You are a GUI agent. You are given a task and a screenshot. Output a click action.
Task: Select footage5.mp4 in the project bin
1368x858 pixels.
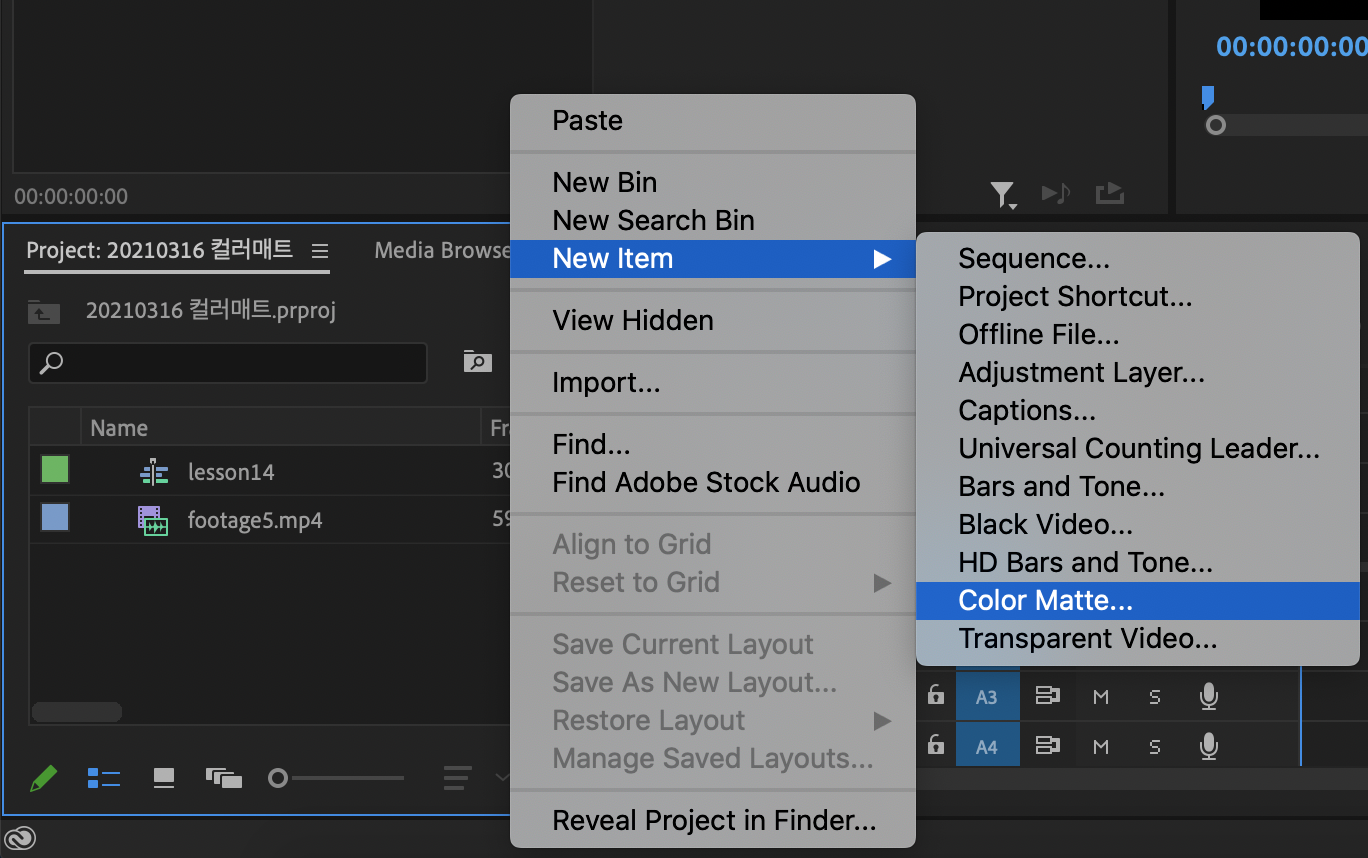coord(254,520)
